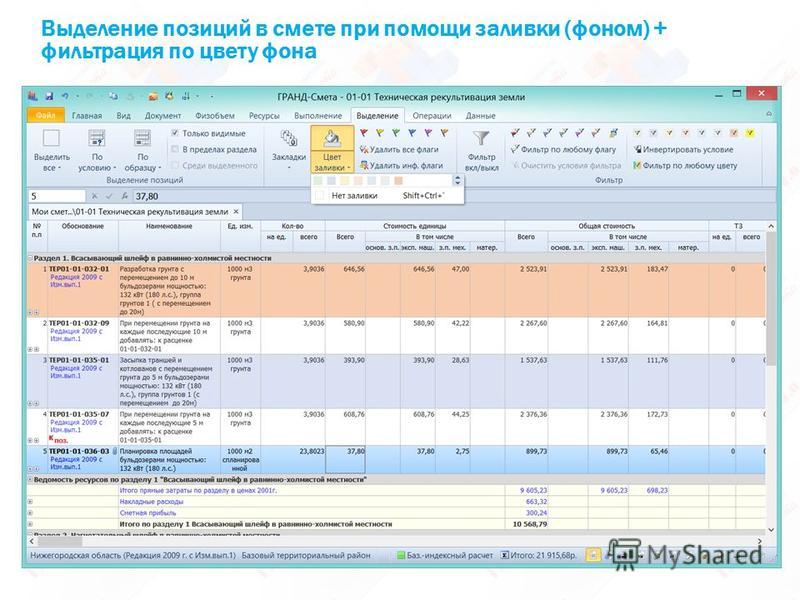Undo the last action from the title bar
This screenshot has width=800, height=600.
pyautogui.click(x=65, y=96)
